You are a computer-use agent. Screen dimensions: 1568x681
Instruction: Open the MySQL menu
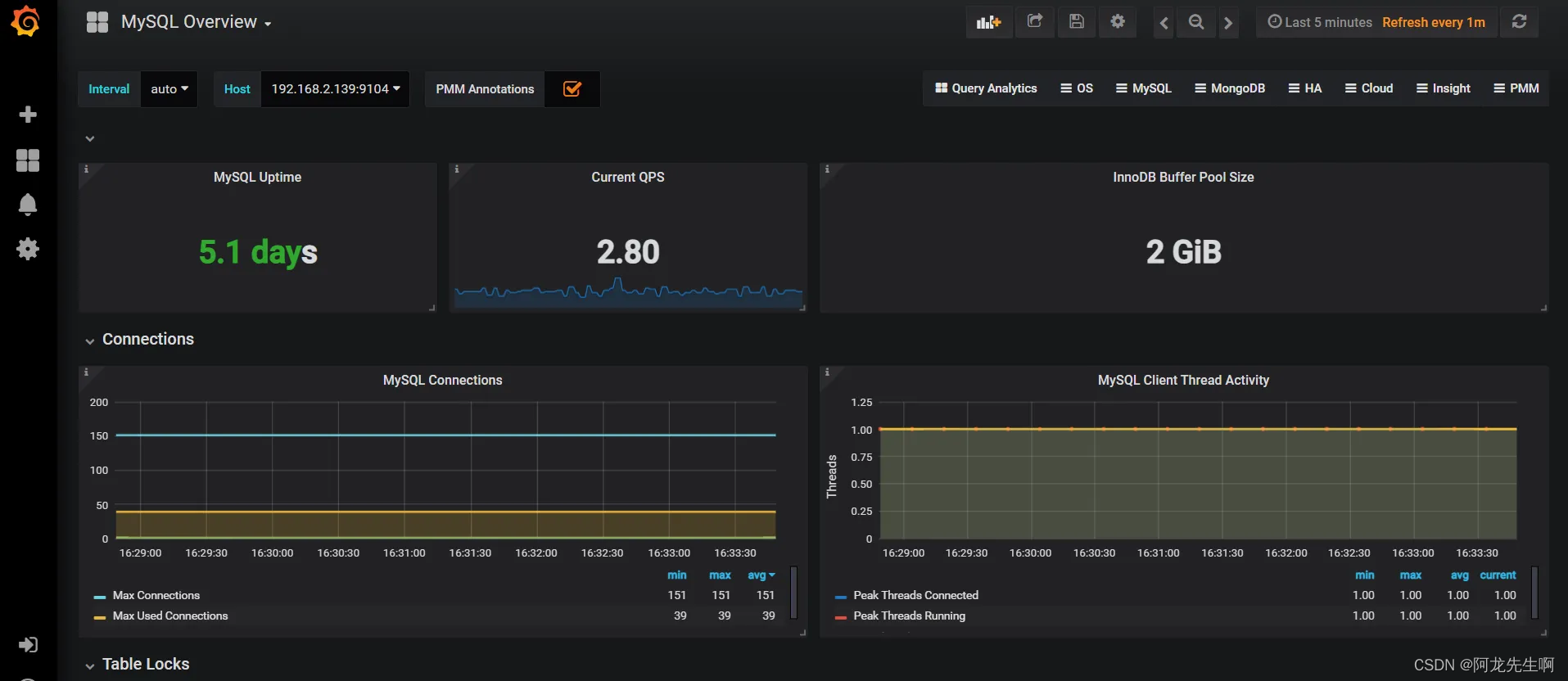[1144, 88]
